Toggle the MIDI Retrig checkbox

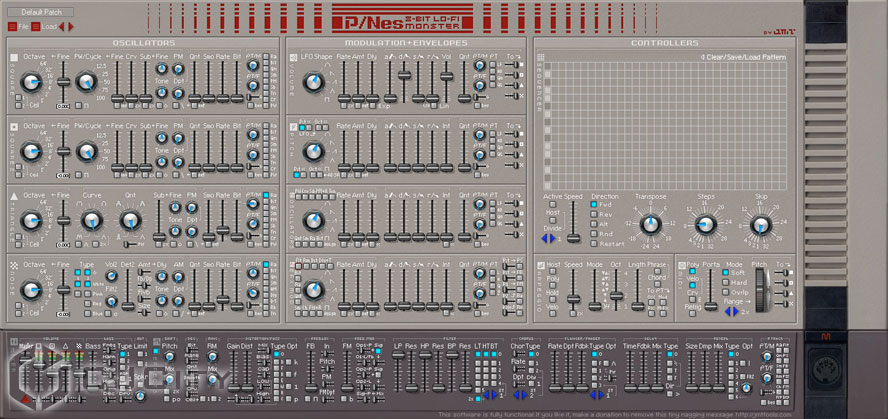pyautogui.click(x=691, y=315)
